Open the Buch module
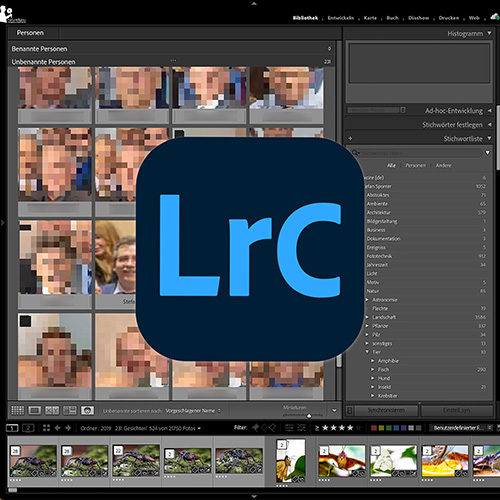Image resolution: width=500 pixels, height=500 pixels. click(x=392, y=18)
